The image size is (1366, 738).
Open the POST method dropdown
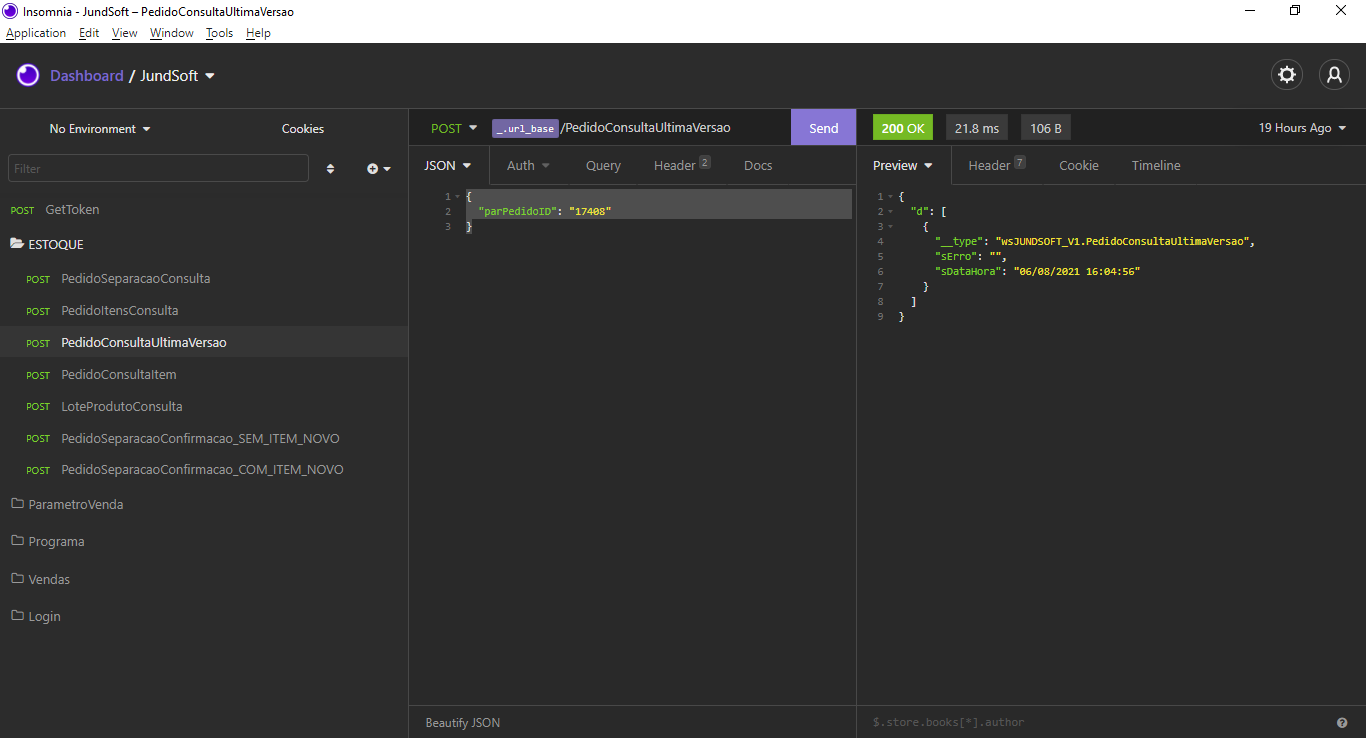point(453,128)
